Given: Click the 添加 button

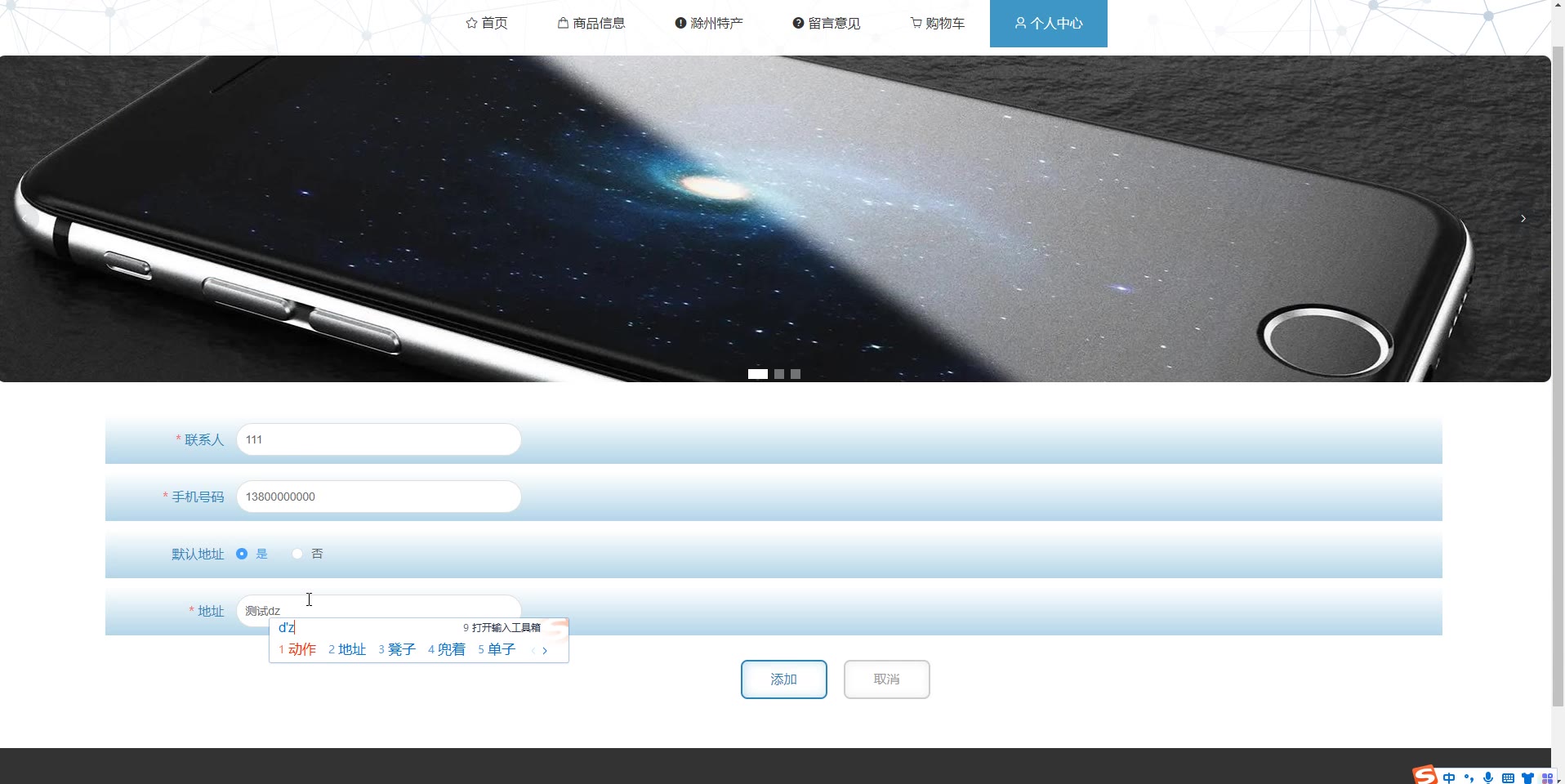Looking at the screenshot, I should [x=784, y=679].
